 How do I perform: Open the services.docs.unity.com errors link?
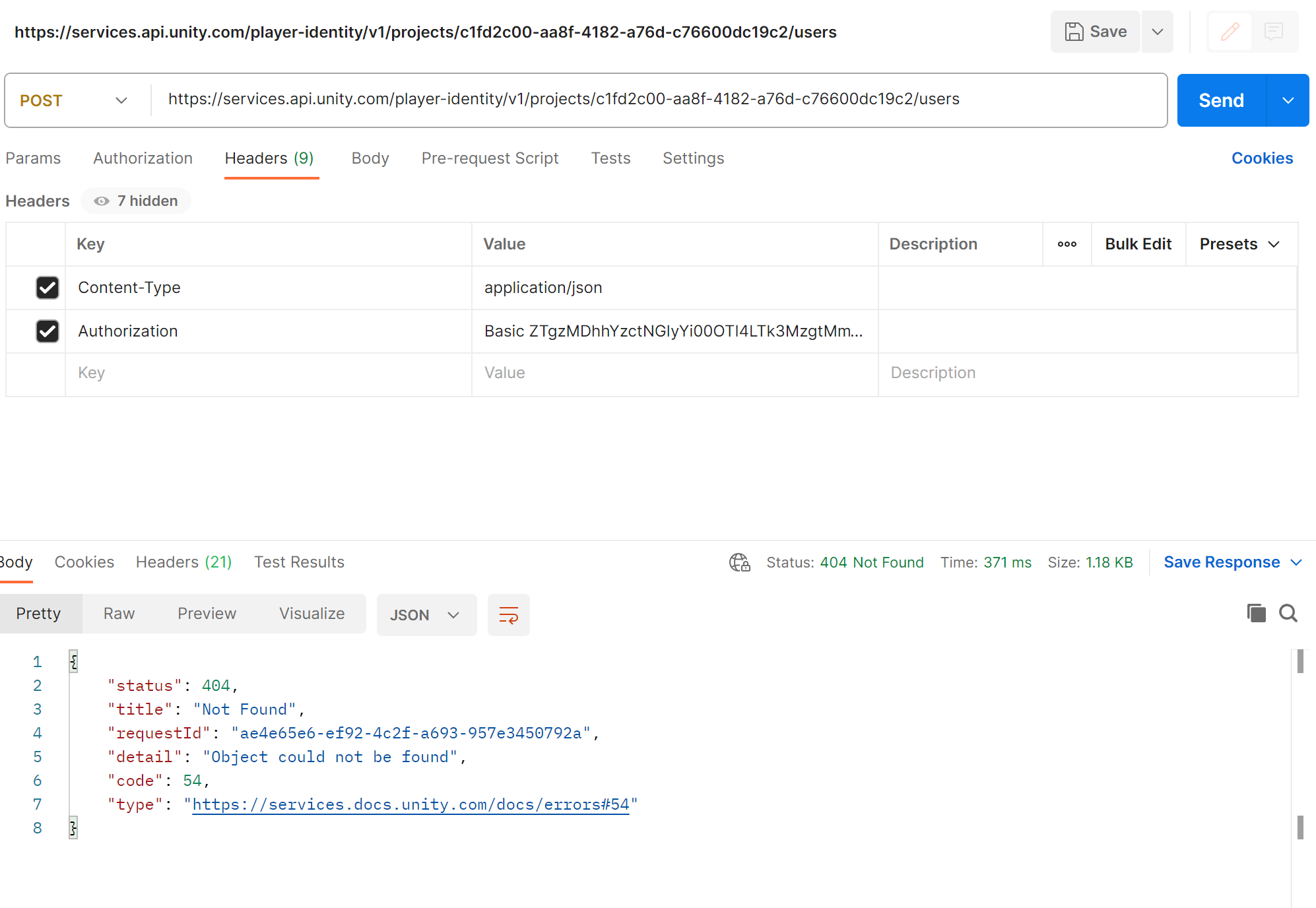pos(411,804)
